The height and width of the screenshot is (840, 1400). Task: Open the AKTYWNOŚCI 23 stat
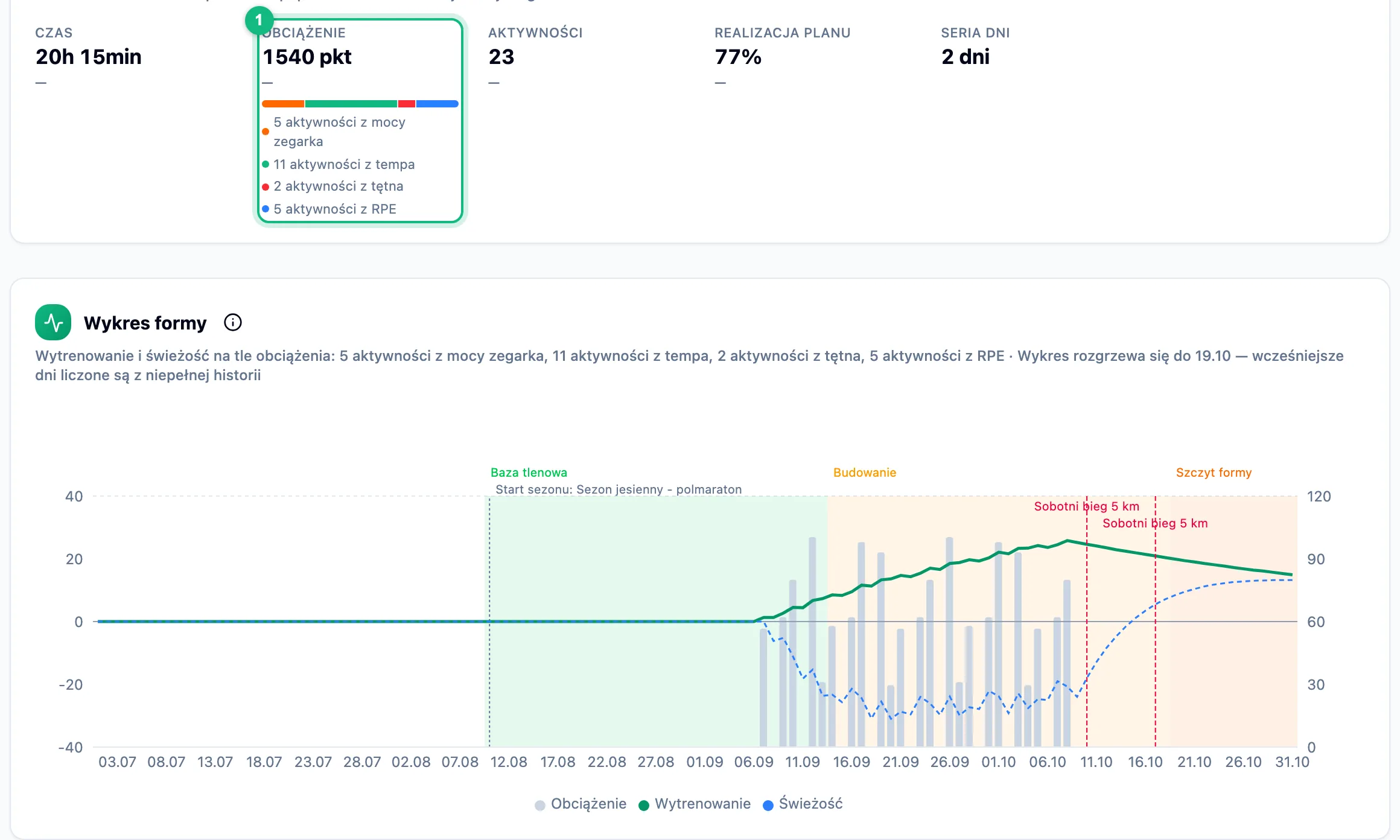point(535,56)
